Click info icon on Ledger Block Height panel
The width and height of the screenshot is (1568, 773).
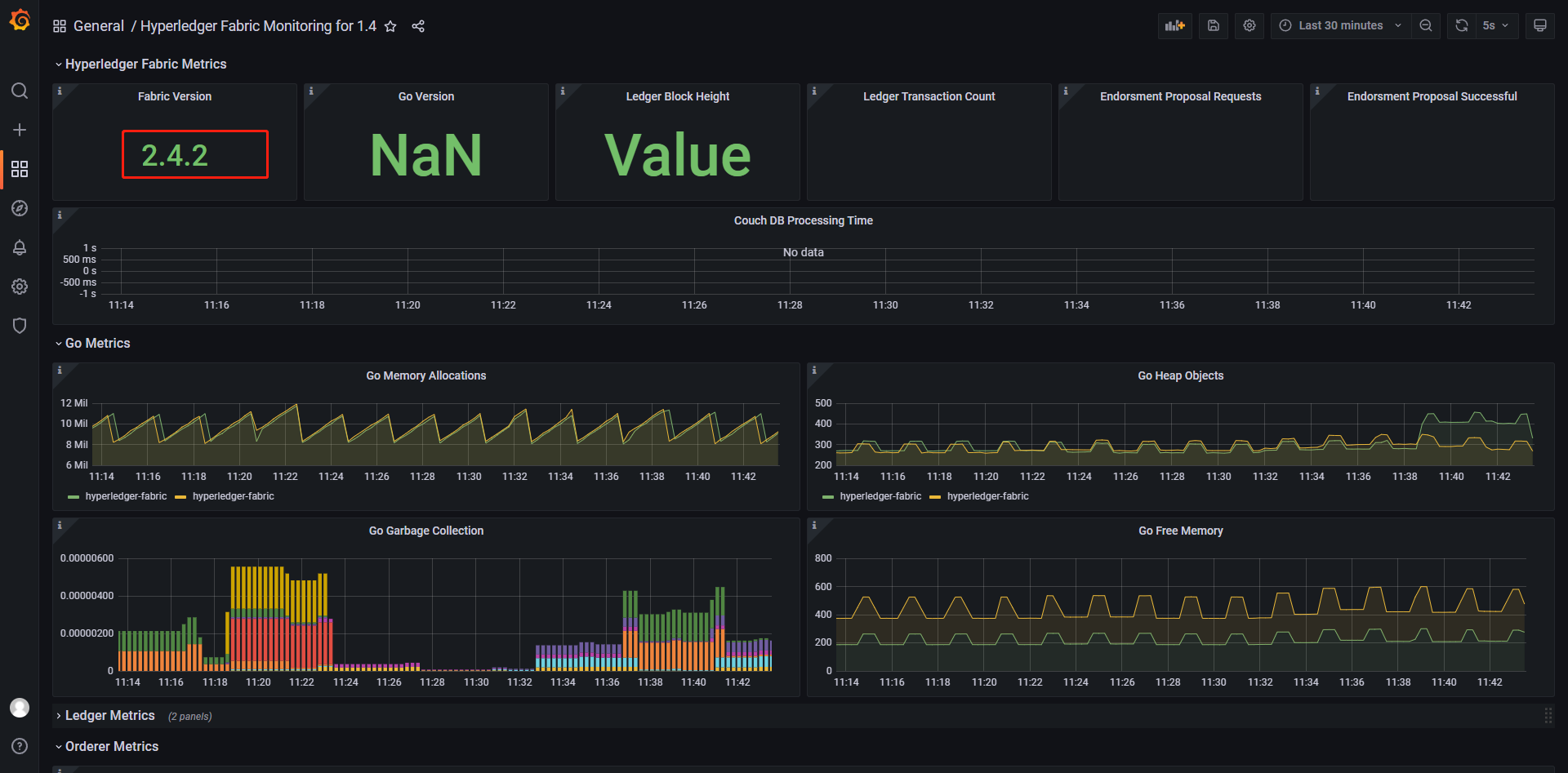point(563,91)
